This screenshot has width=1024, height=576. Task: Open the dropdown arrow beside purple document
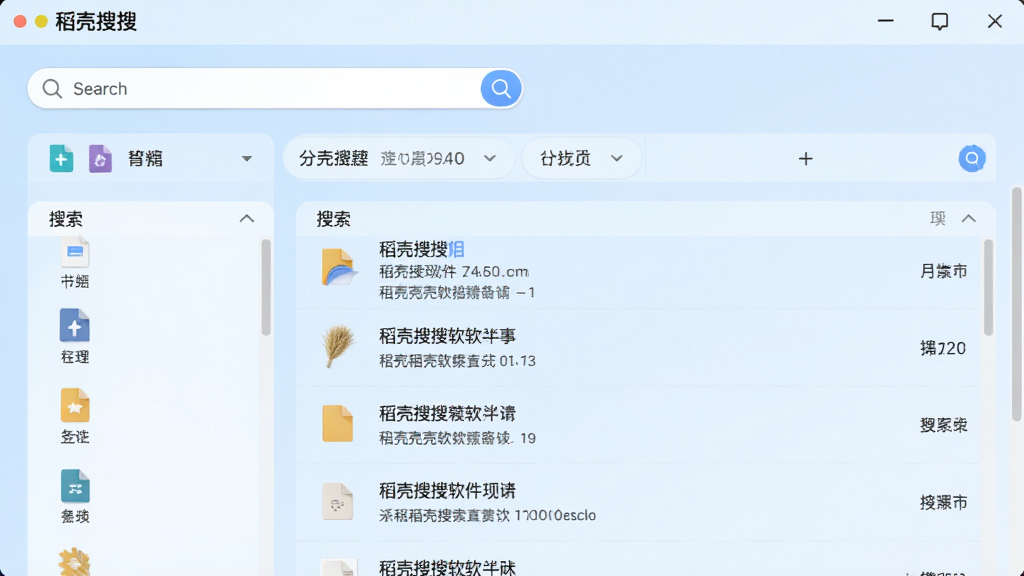click(x=246, y=159)
